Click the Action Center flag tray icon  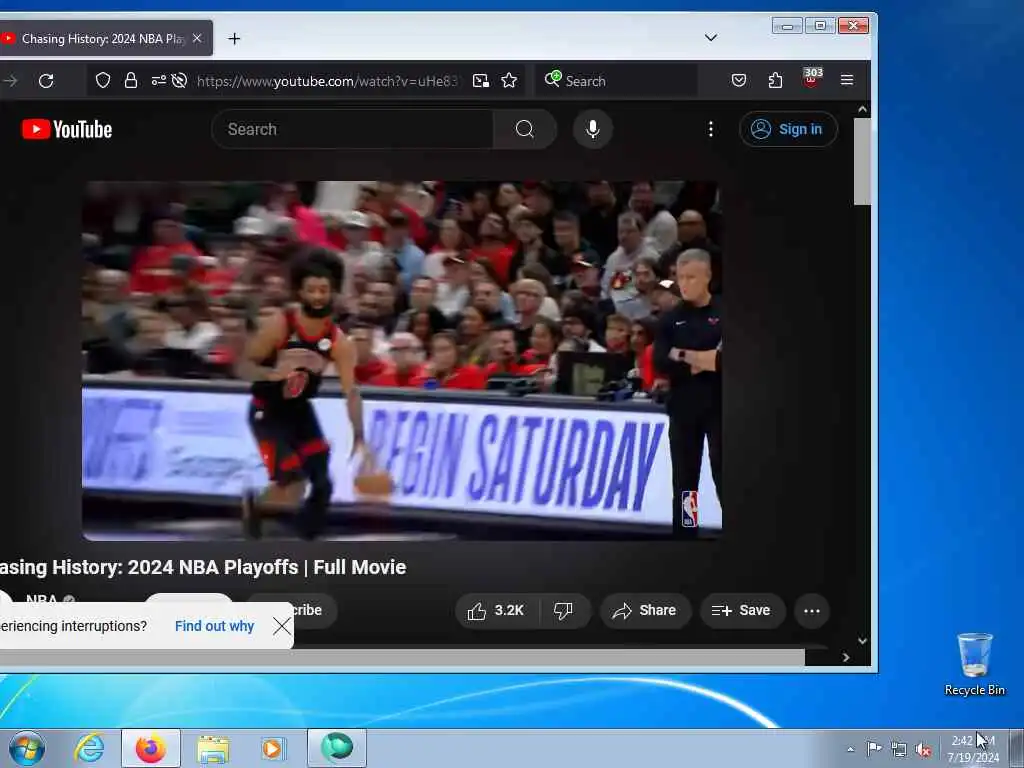pos(874,748)
